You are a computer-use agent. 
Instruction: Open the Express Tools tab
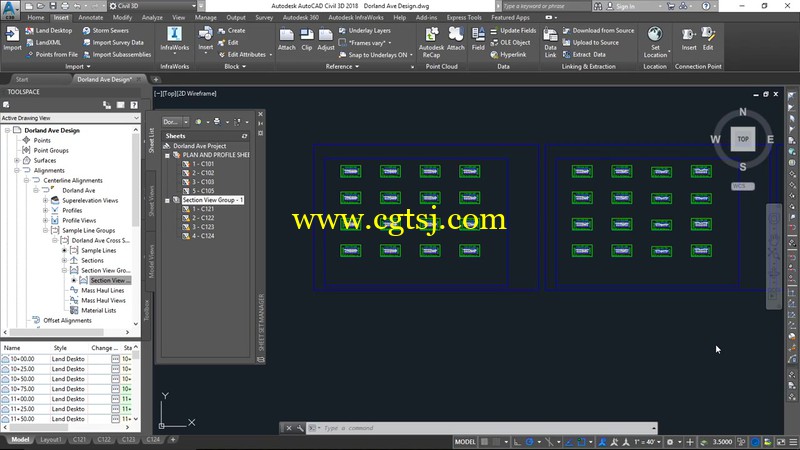[x=464, y=17]
